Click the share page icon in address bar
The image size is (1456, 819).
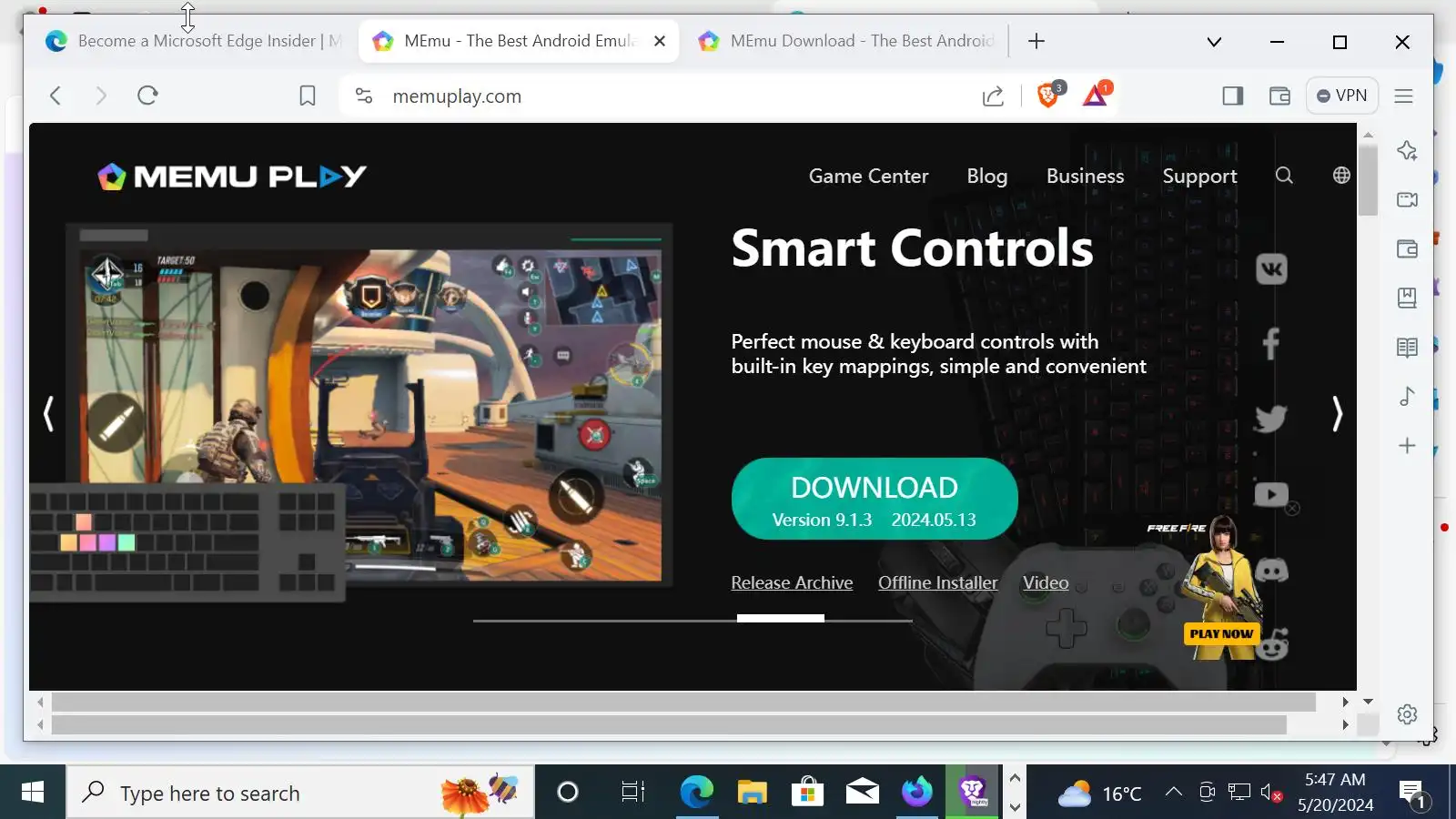coord(993,96)
